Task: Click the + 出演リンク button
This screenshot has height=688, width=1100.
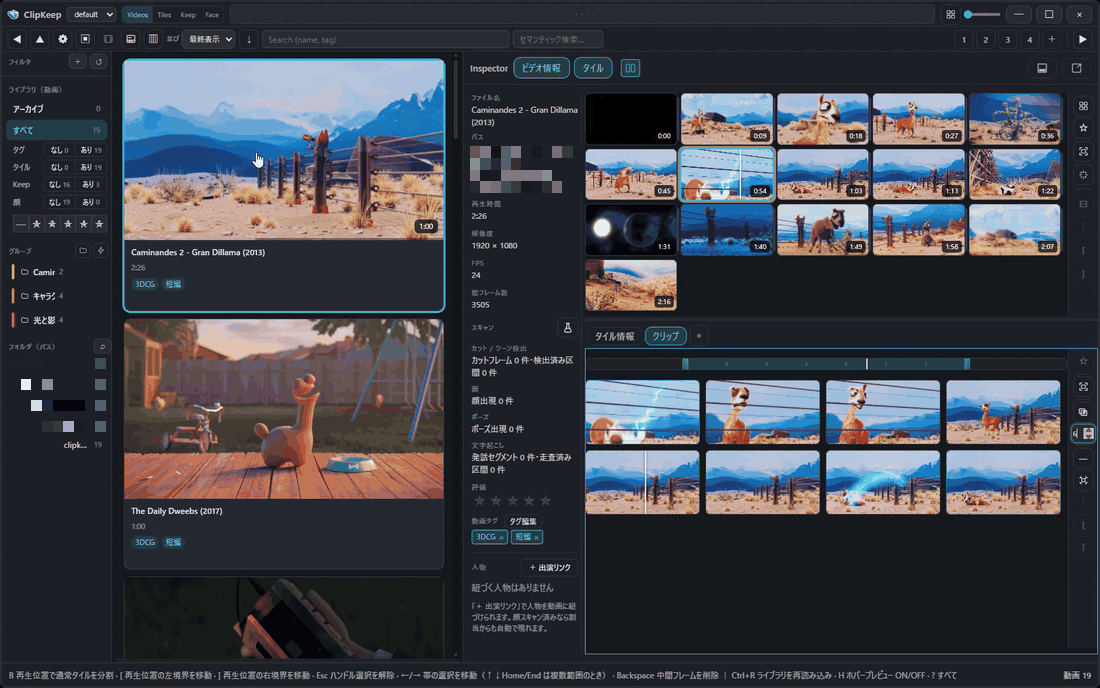Action: tap(550, 567)
